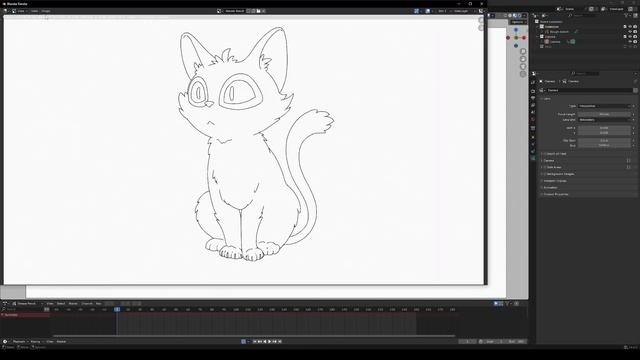Image resolution: width=640 pixels, height=360 pixels.
Task: Click Jump to start playback button
Action: [255, 342]
